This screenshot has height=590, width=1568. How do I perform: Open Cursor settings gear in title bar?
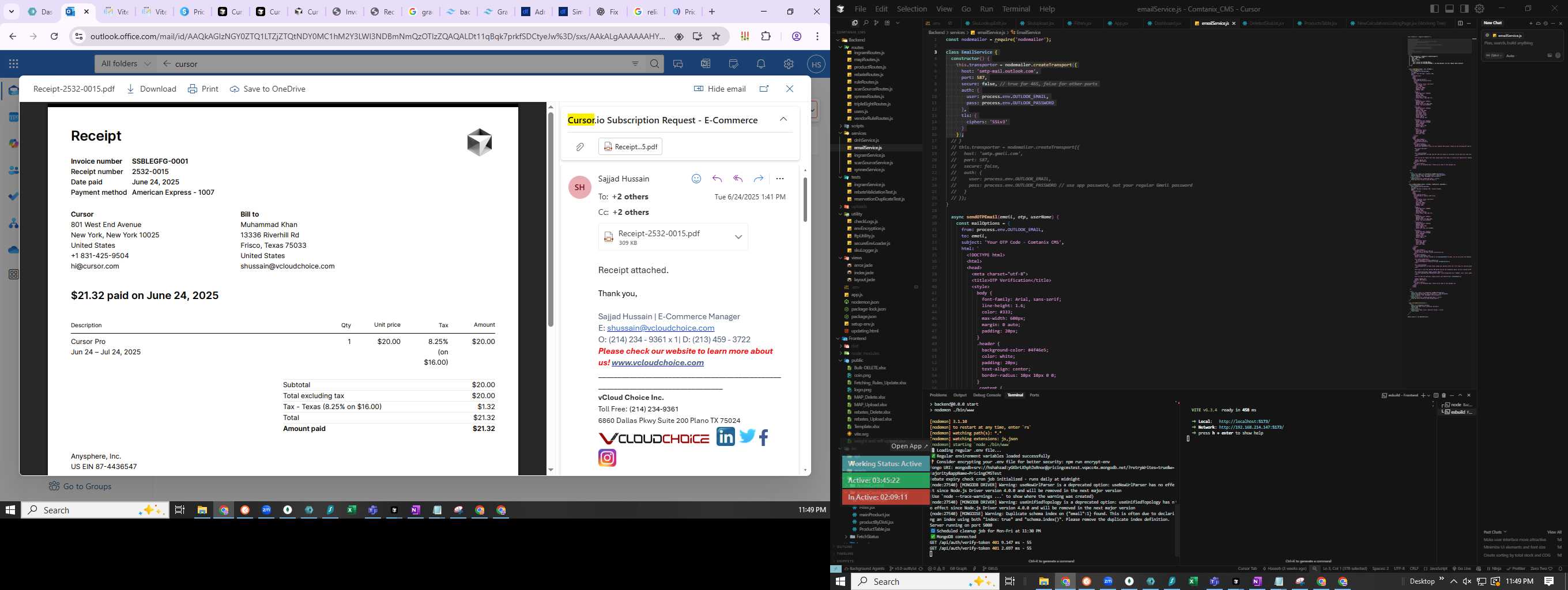(1480, 9)
